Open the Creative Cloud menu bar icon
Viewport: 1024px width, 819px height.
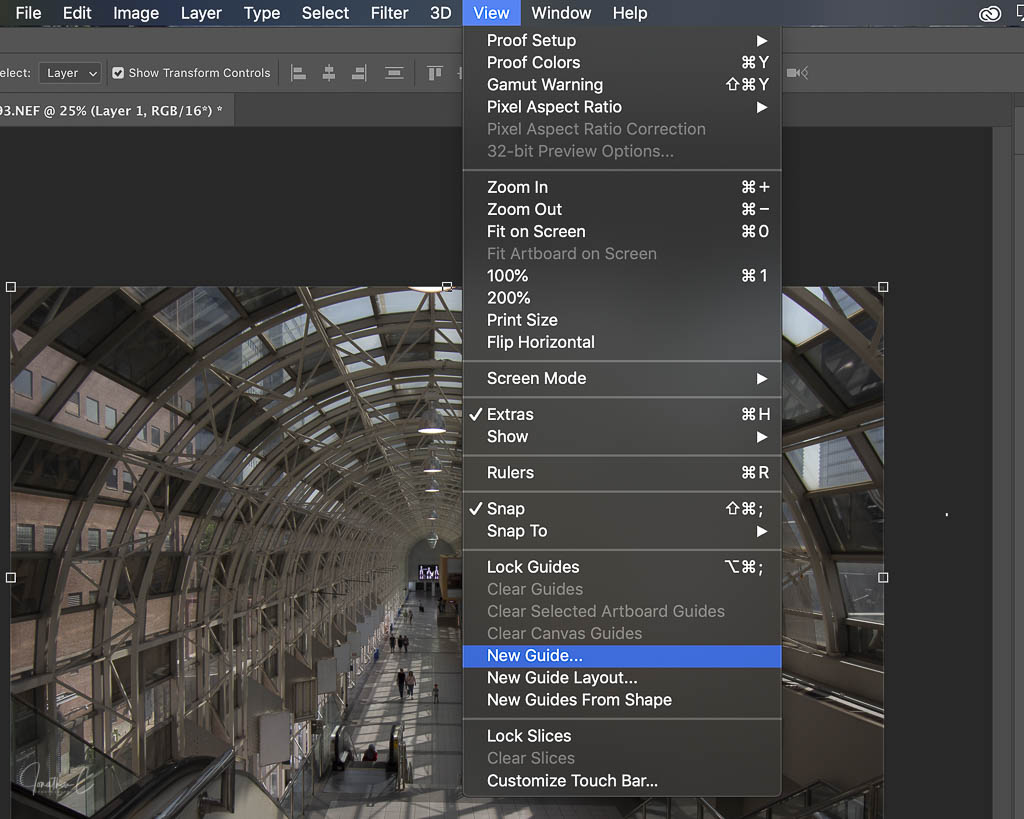(990, 13)
